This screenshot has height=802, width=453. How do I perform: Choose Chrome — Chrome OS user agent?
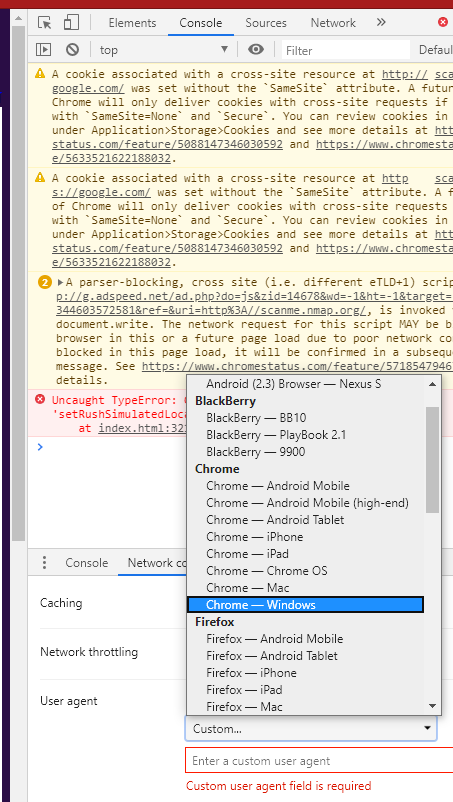point(305,570)
